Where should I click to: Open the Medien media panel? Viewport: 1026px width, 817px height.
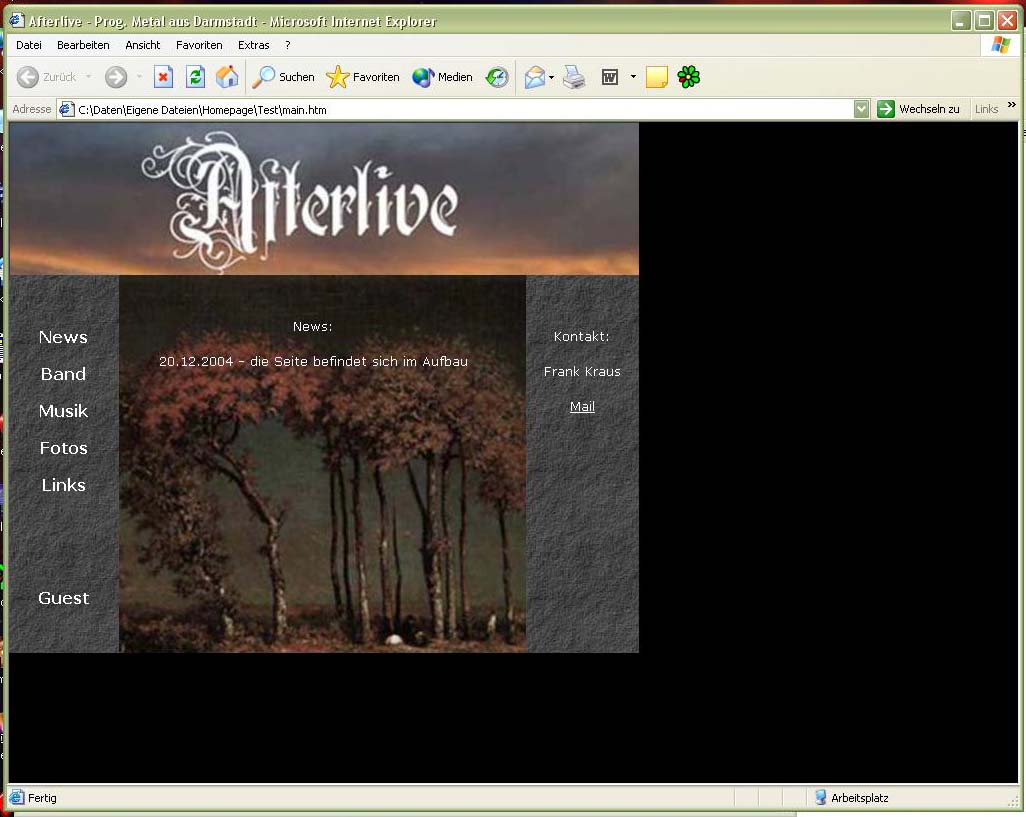point(443,77)
